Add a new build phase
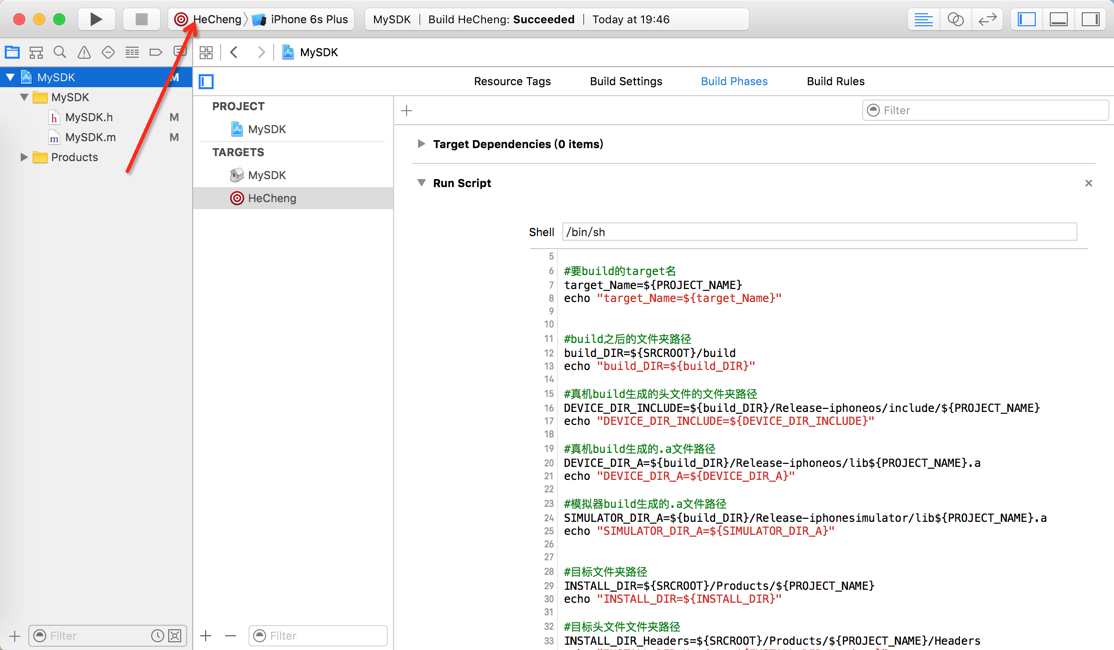The width and height of the screenshot is (1114, 650). pos(406,110)
